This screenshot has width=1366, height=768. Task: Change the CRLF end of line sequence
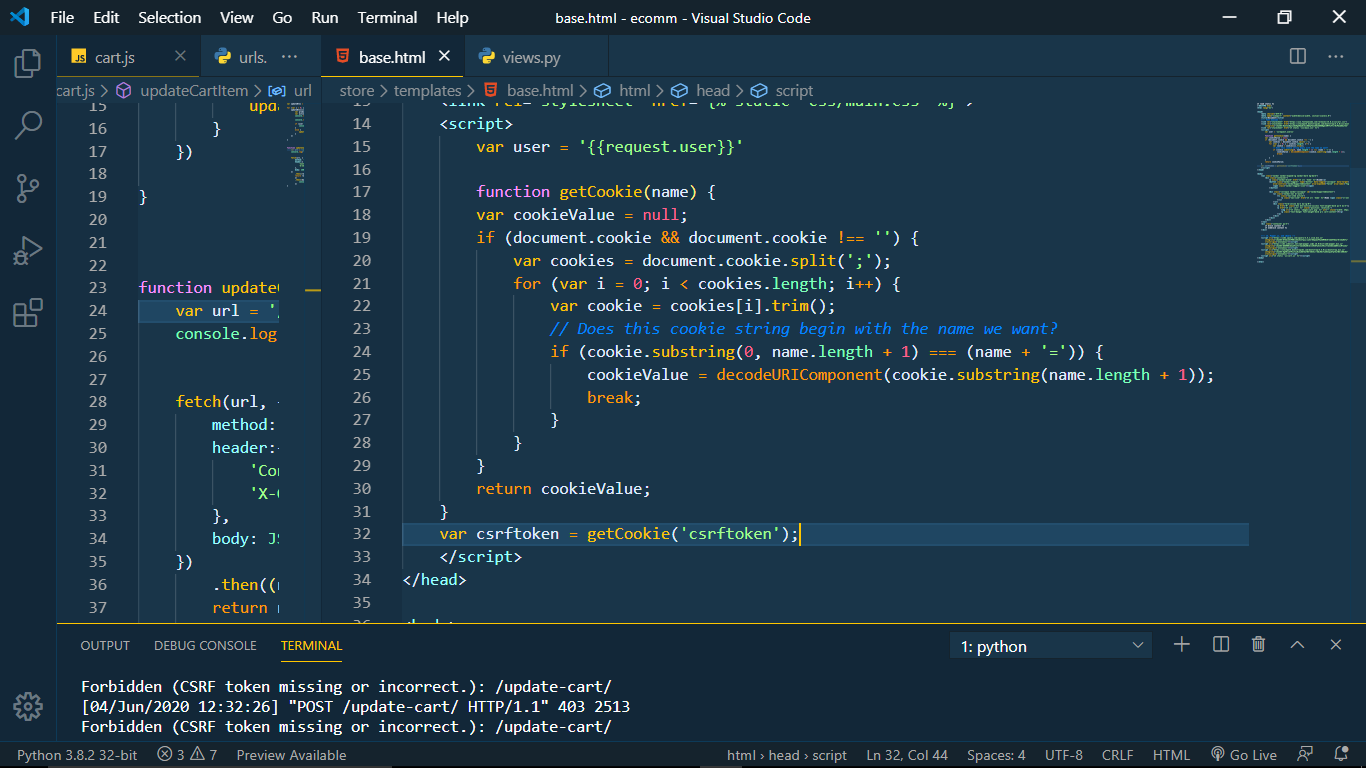pyautogui.click(x=1117, y=755)
